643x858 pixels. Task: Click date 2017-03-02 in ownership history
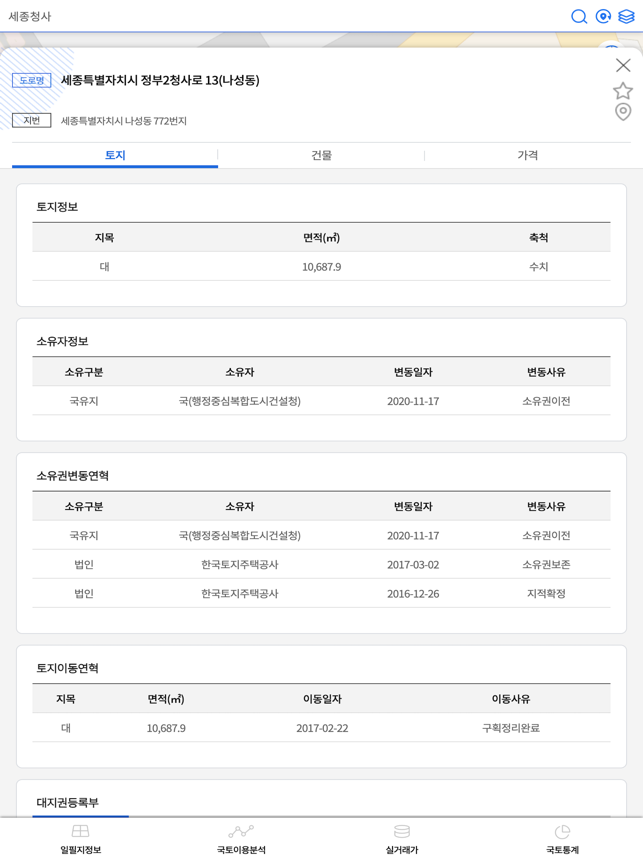point(413,565)
